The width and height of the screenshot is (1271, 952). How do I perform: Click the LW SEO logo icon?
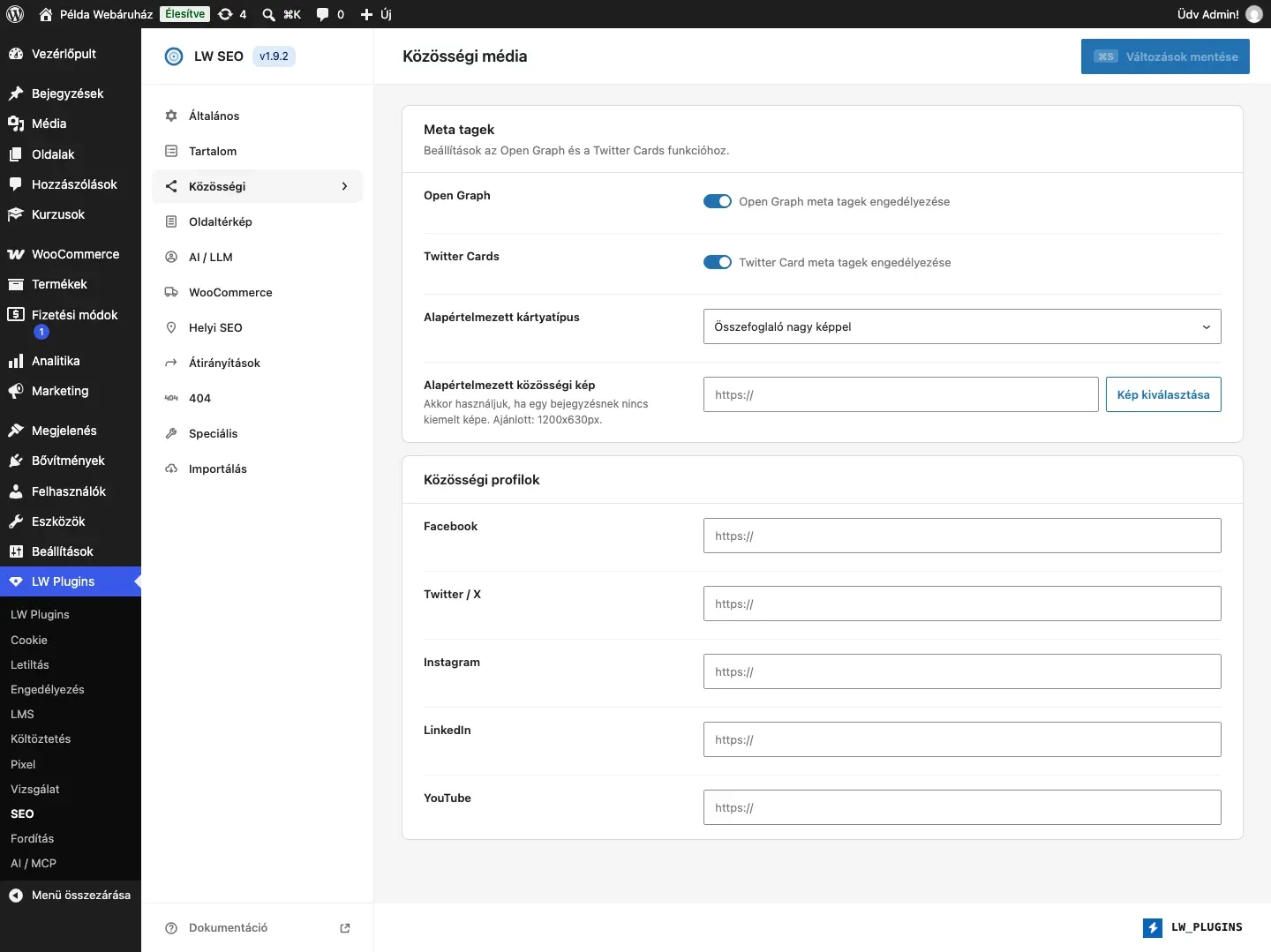point(174,56)
